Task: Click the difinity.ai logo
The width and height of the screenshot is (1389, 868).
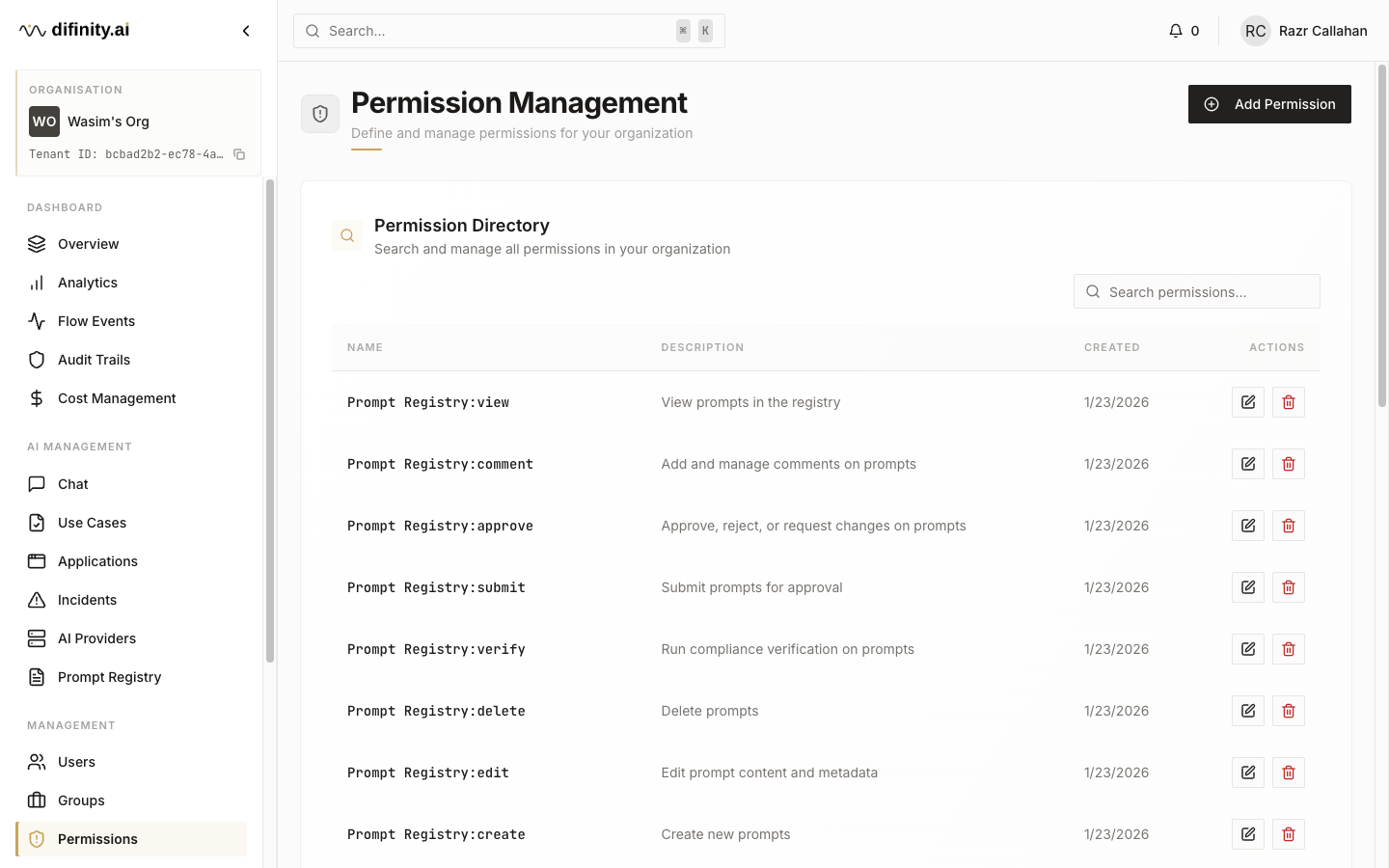Action: [x=74, y=30]
